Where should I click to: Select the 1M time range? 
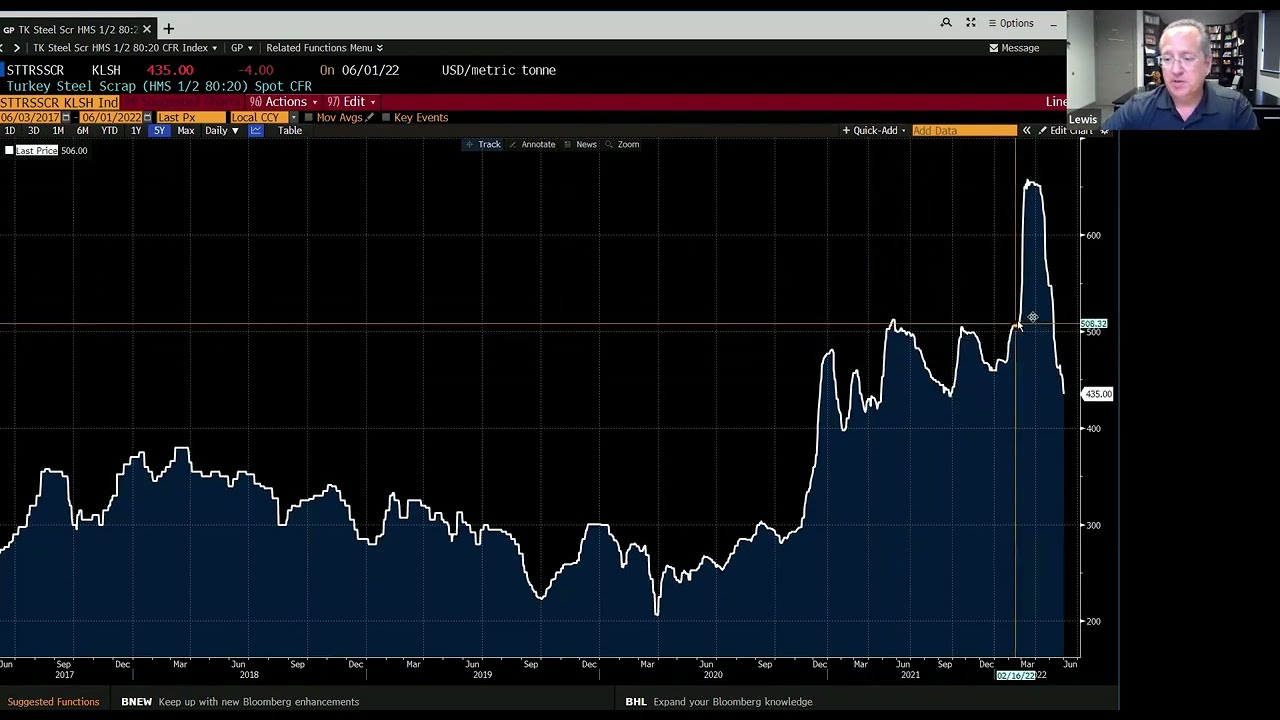[x=58, y=131]
